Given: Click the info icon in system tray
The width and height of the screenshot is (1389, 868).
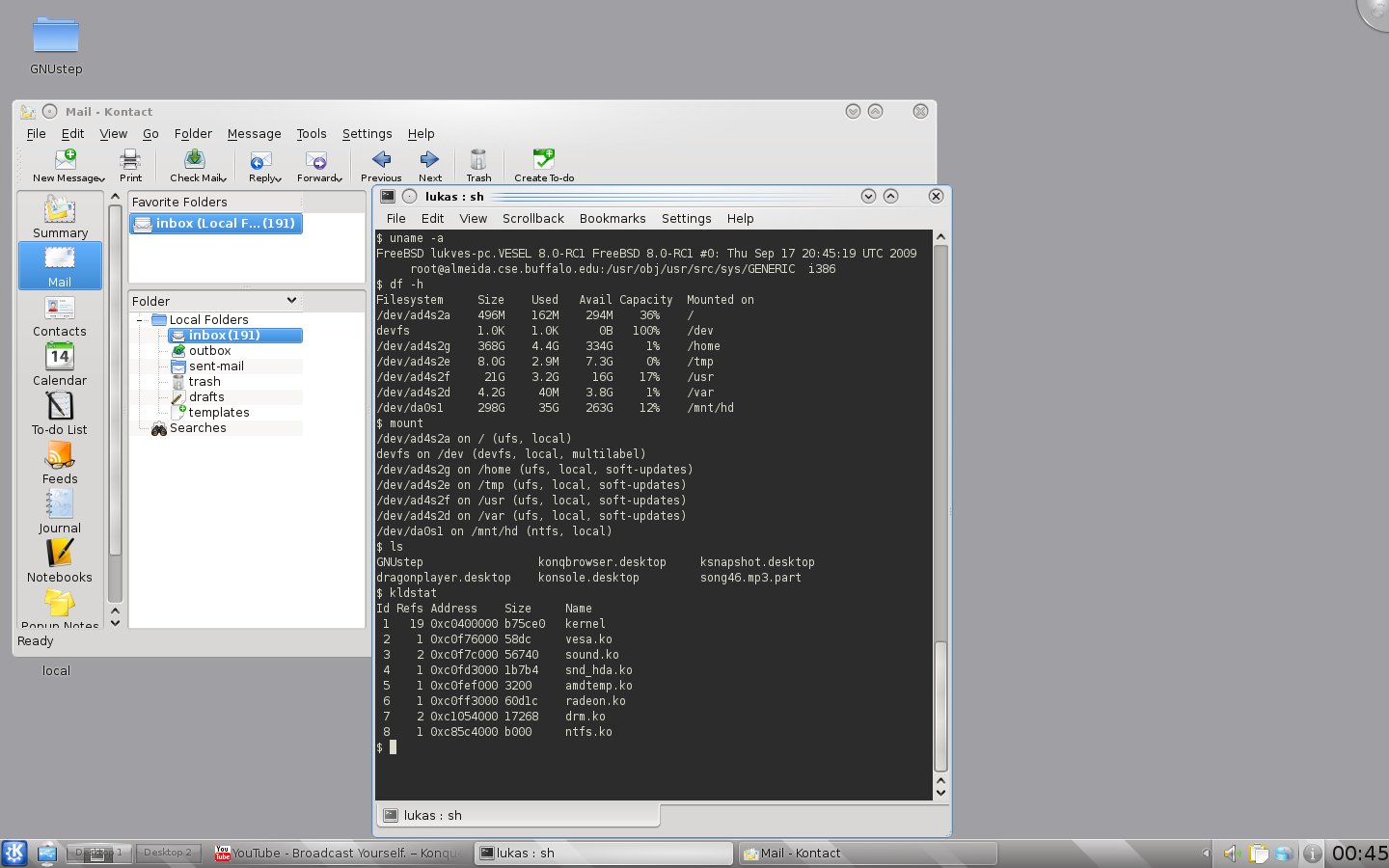Looking at the screenshot, I should tap(1312, 854).
